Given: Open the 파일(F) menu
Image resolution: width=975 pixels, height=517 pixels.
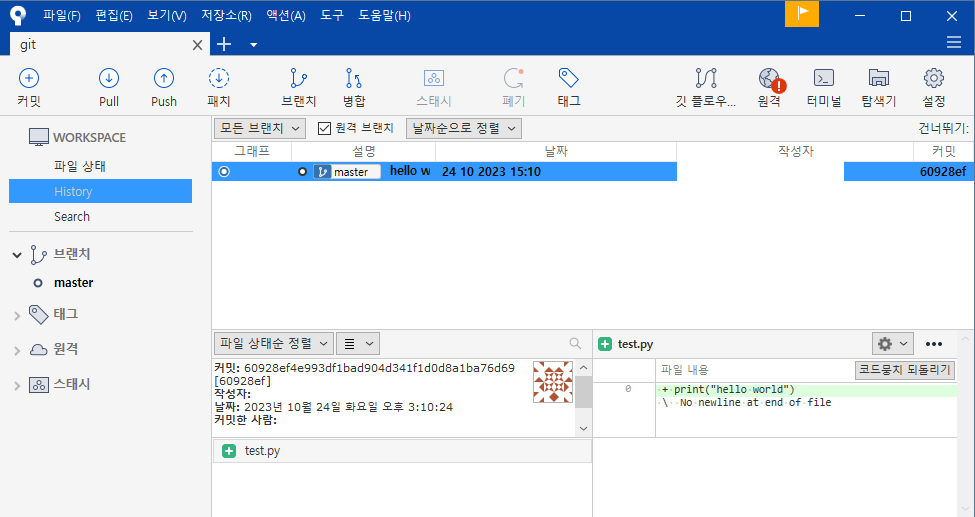Looking at the screenshot, I should click(x=62, y=16).
